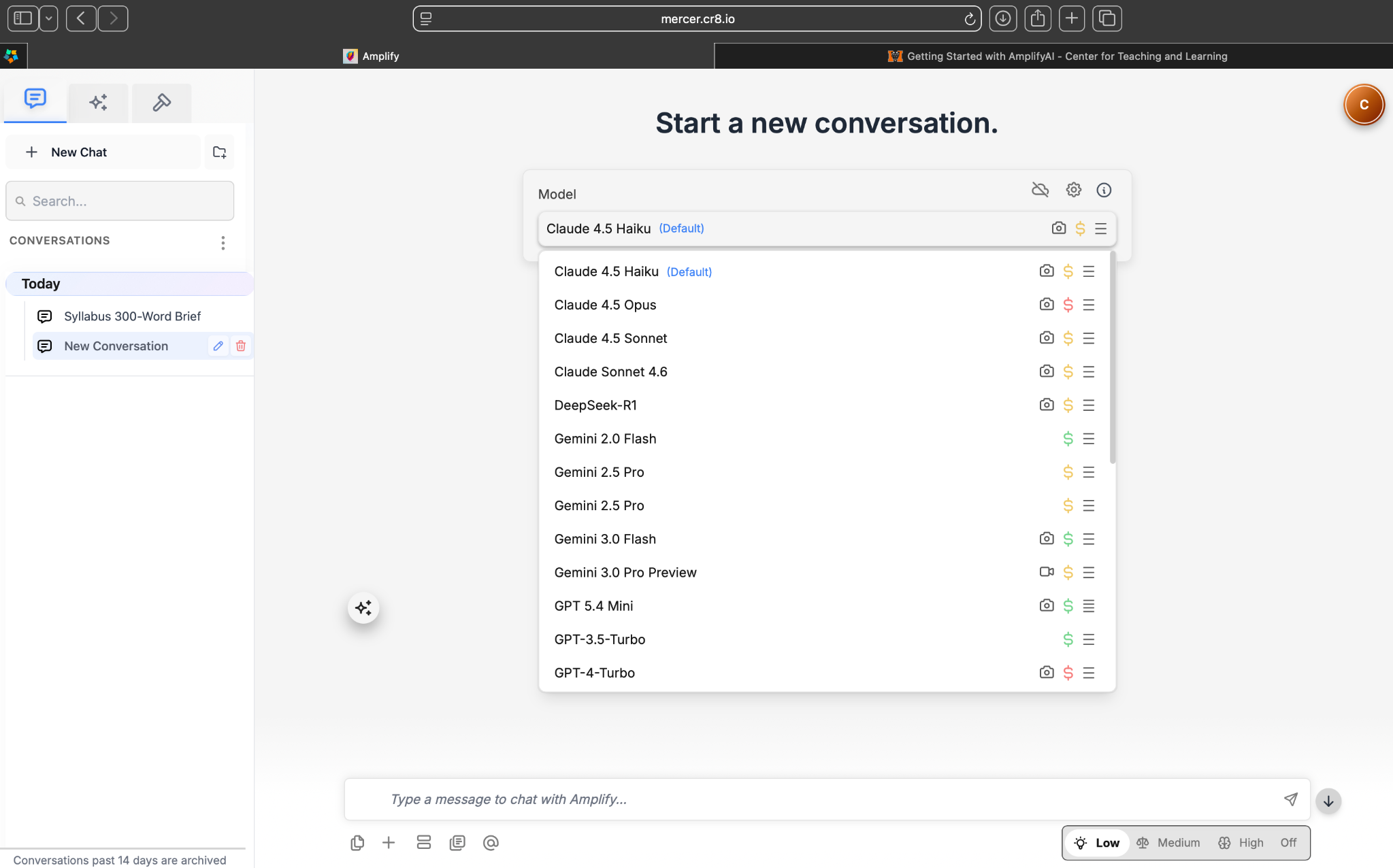Show Safari tab overview
Image resolution: width=1393 pixels, height=868 pixels.
pos(1107,18)
